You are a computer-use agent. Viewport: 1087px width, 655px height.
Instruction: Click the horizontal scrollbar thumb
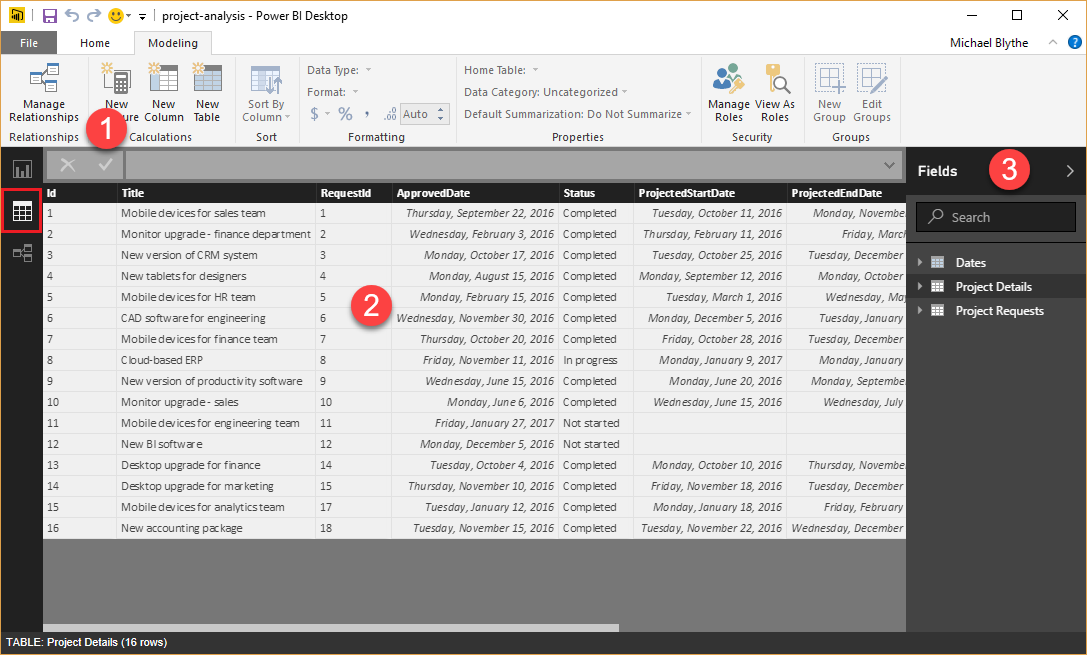pyautogui.click(x=331, y=628)
